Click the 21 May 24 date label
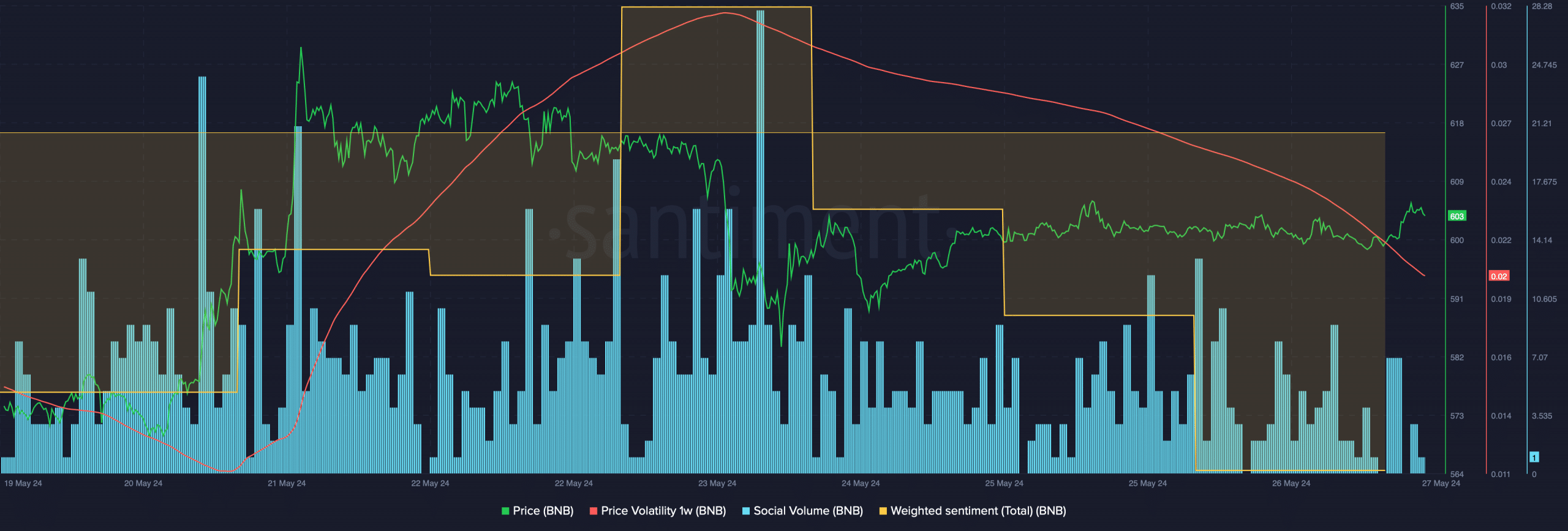Viewport: 1568px width, 531px height. (287, 483)
